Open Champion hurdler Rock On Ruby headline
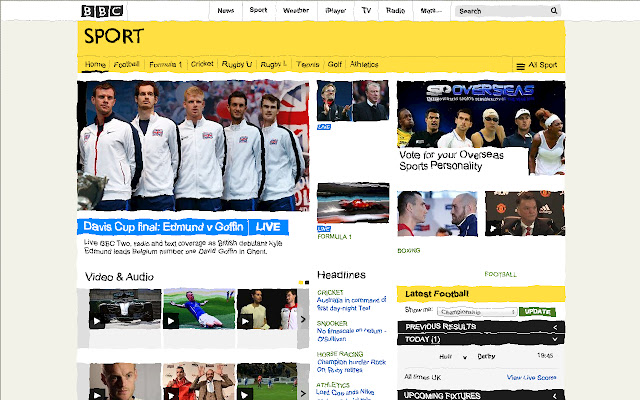 351,366
